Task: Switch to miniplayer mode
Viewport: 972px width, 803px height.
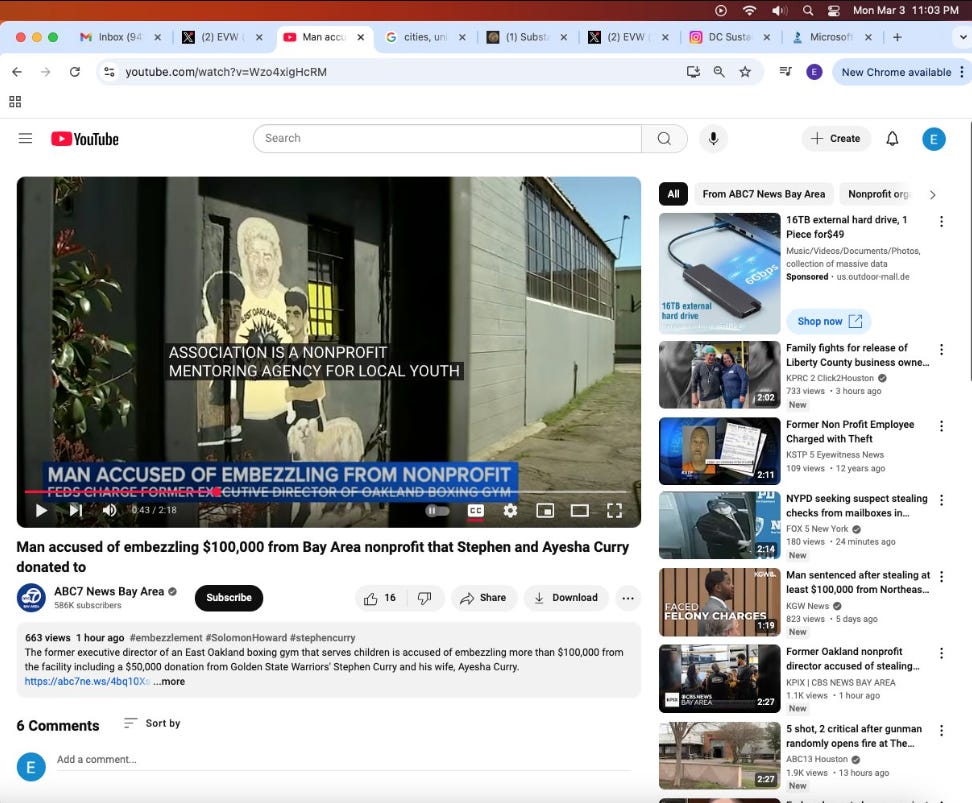Action: pyautogui.click(x=545, y=510)
